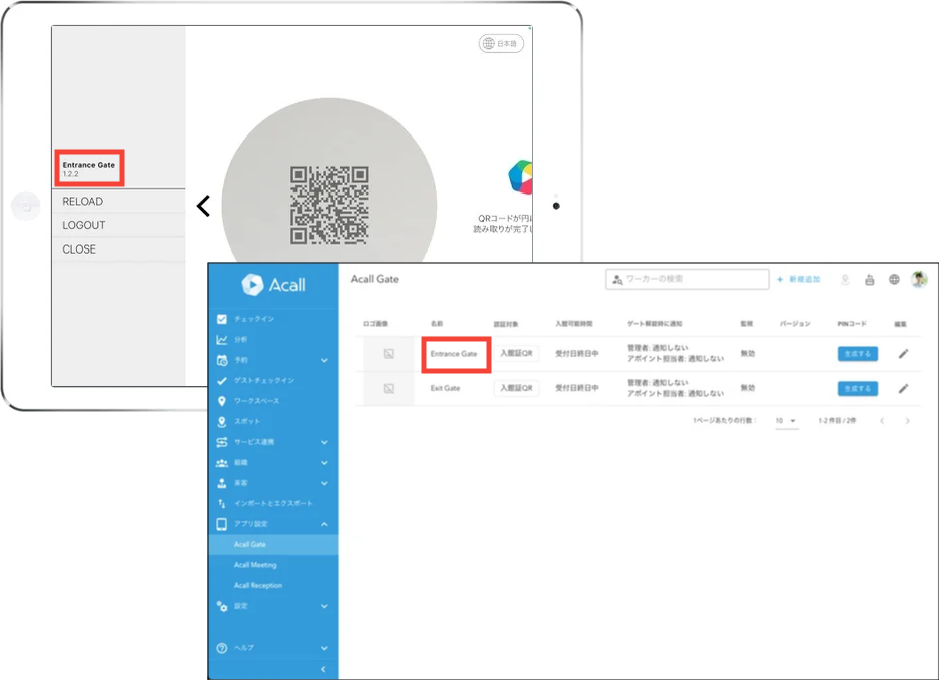
Task: Expand the ヘルプ sidebar section
Action: pyautogui.click(x=325, y=648)
